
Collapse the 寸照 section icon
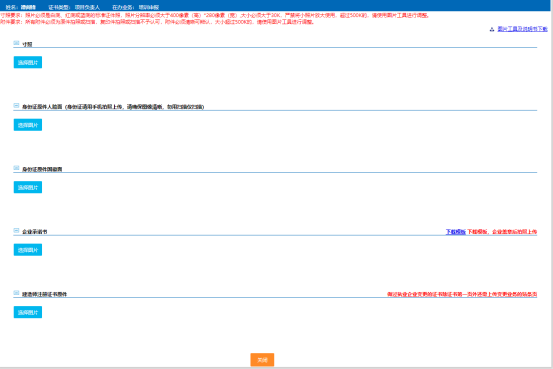click(16, 43)
